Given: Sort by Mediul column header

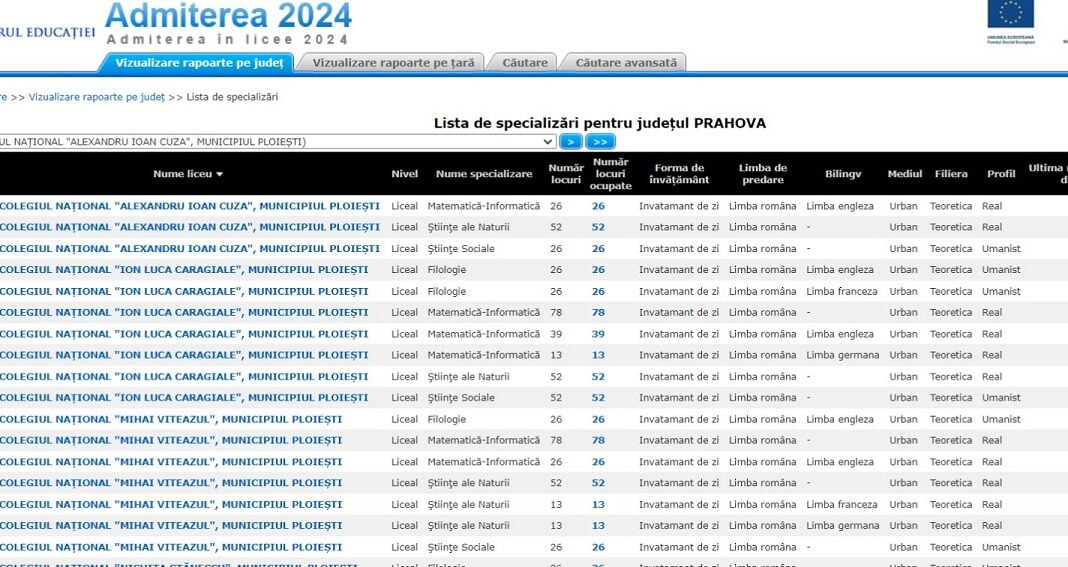Looking at the screenshot, I should coord(905,174).
